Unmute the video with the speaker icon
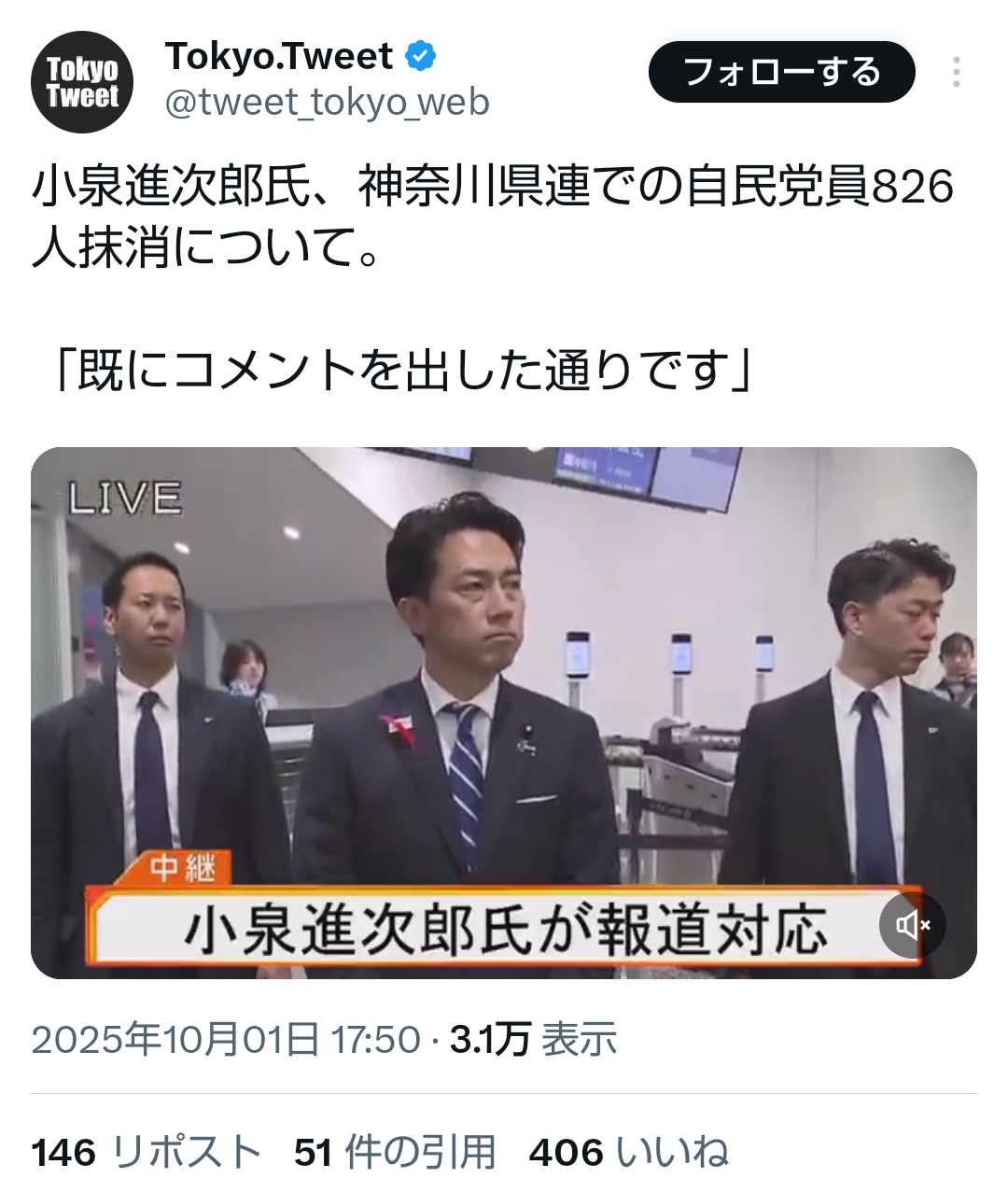The height and width of the screenshot is (1192, 1008). (x=913, y=924)
